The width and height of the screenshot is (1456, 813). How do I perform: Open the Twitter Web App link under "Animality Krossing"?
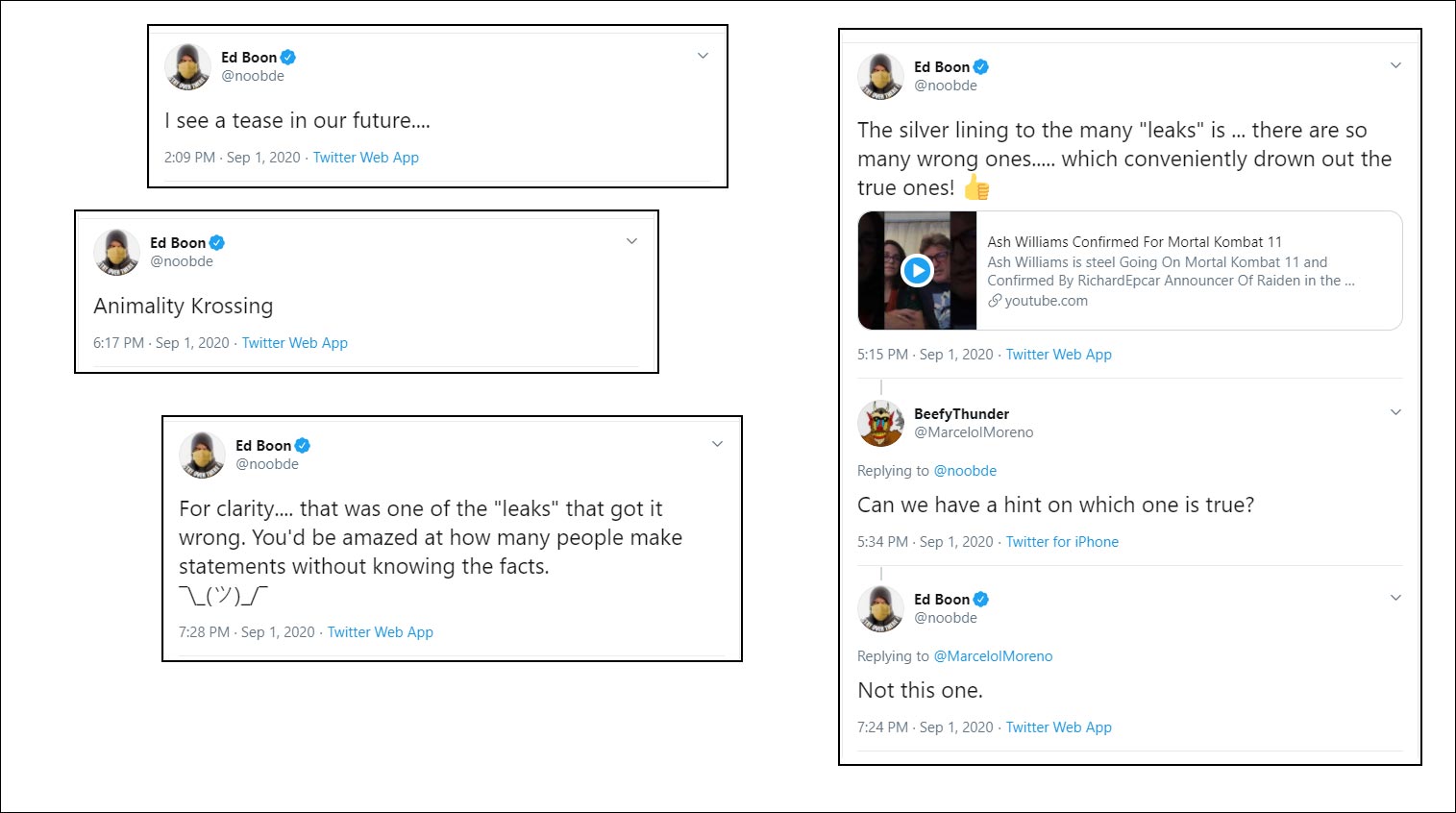point(295,342)
